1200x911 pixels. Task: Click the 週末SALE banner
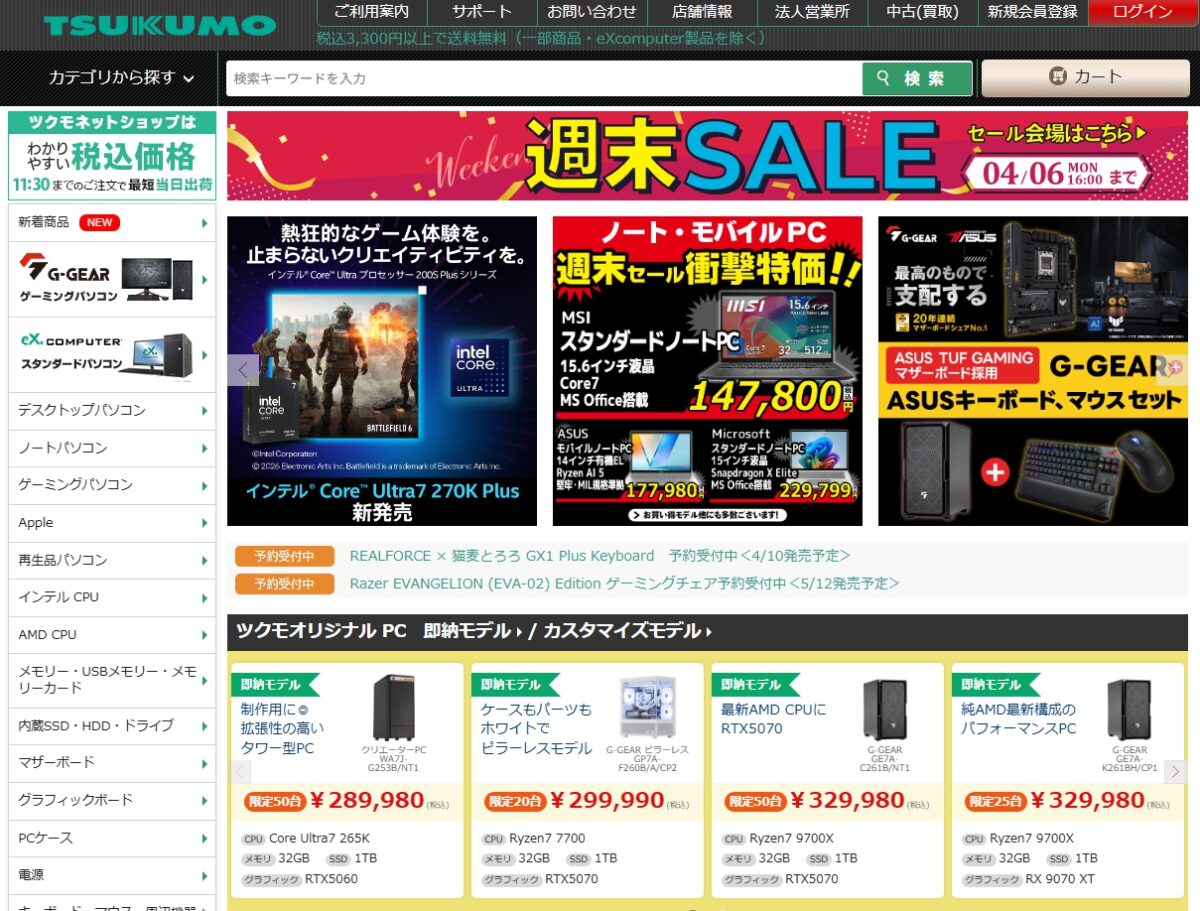(x=706, y=156)
